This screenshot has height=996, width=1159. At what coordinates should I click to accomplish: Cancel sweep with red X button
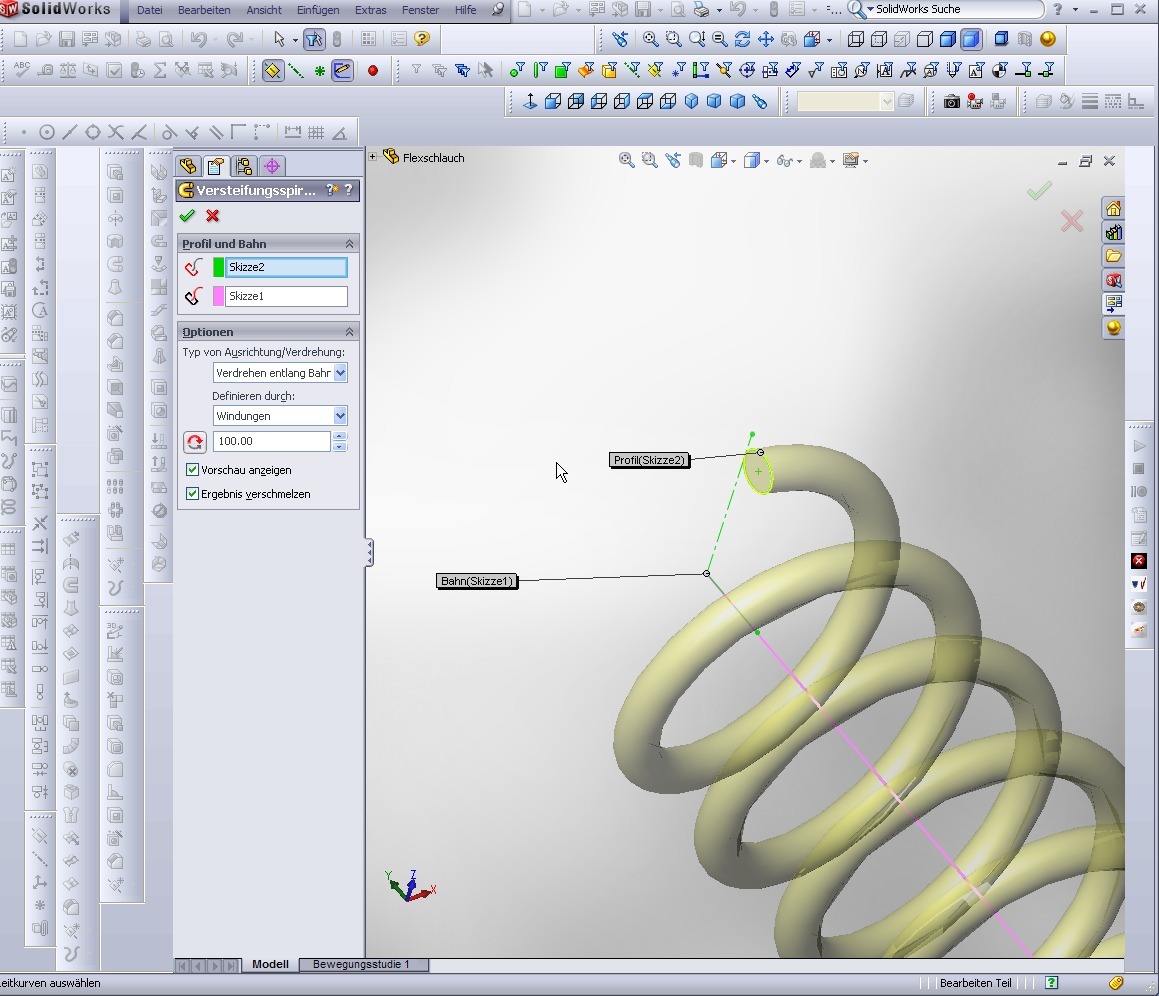click(x=213, y=216)
